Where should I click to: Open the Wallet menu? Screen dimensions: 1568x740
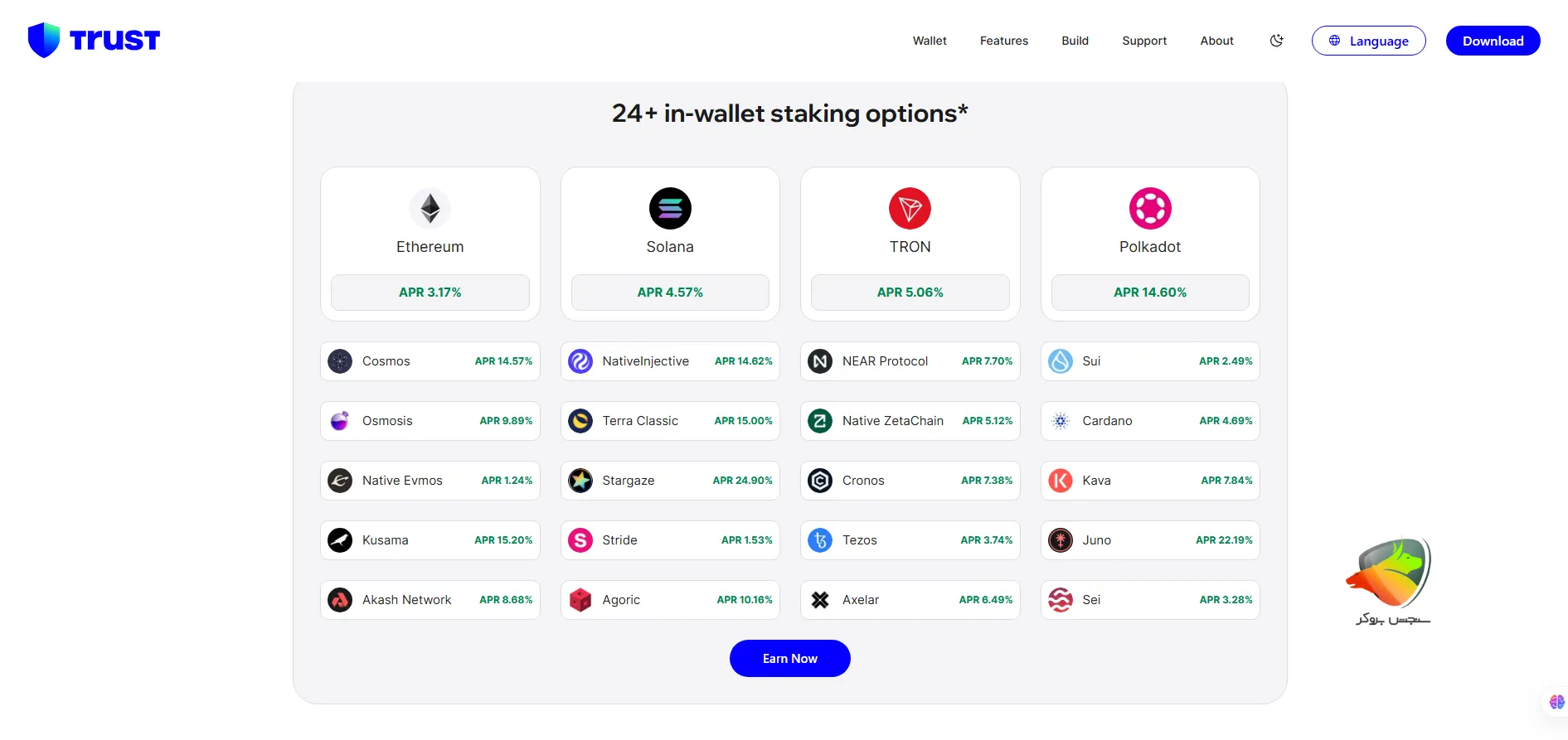930,41
